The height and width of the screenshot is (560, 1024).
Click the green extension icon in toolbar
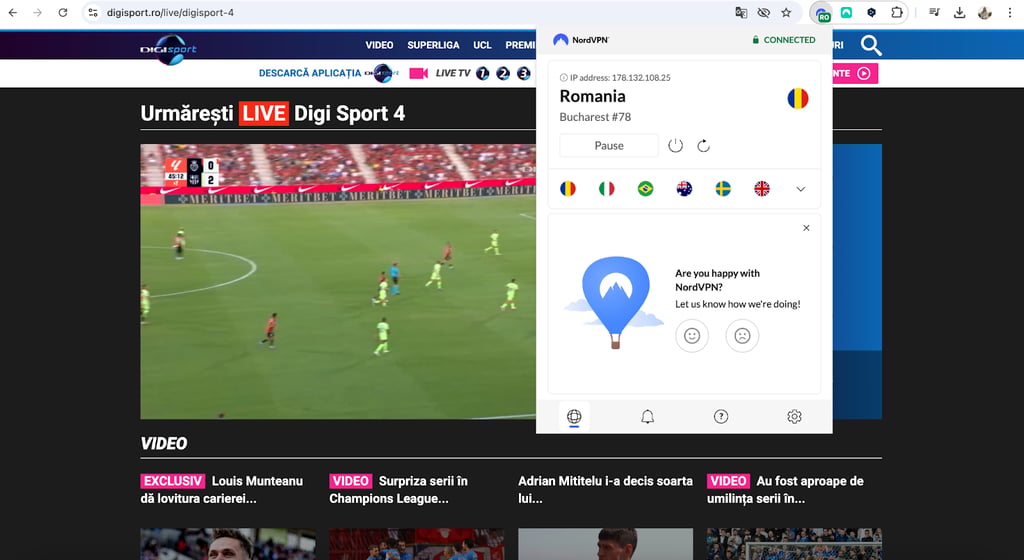(x=846, y=12)
